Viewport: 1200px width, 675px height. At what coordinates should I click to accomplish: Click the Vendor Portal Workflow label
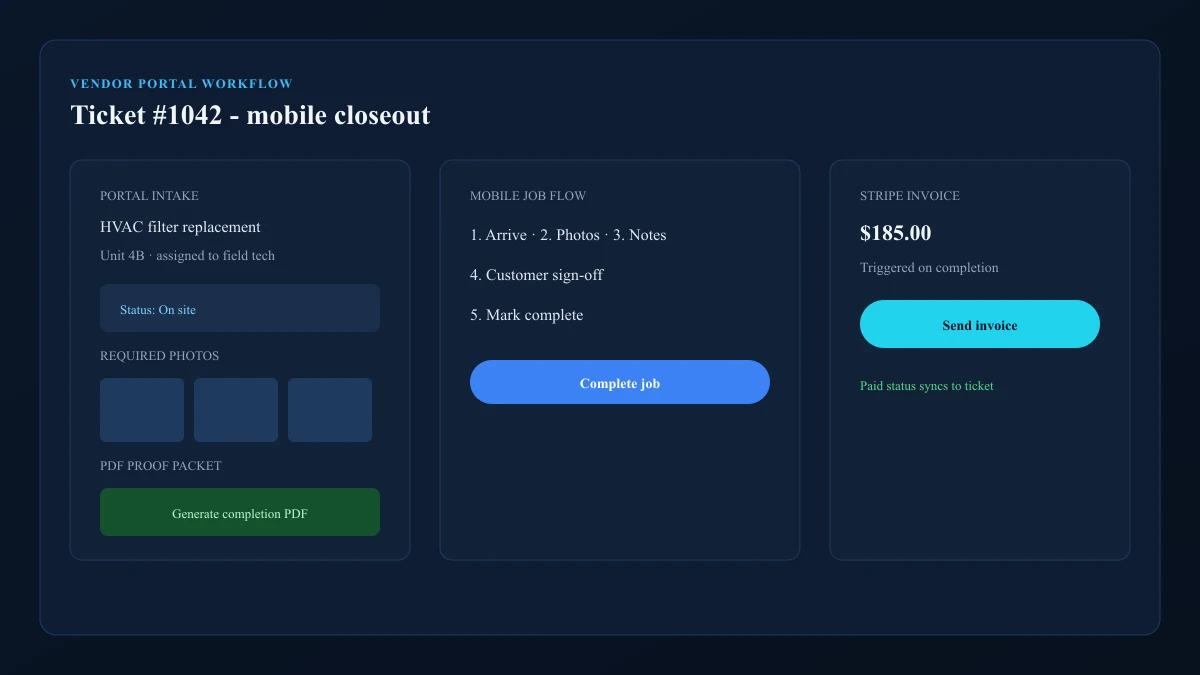181,84
